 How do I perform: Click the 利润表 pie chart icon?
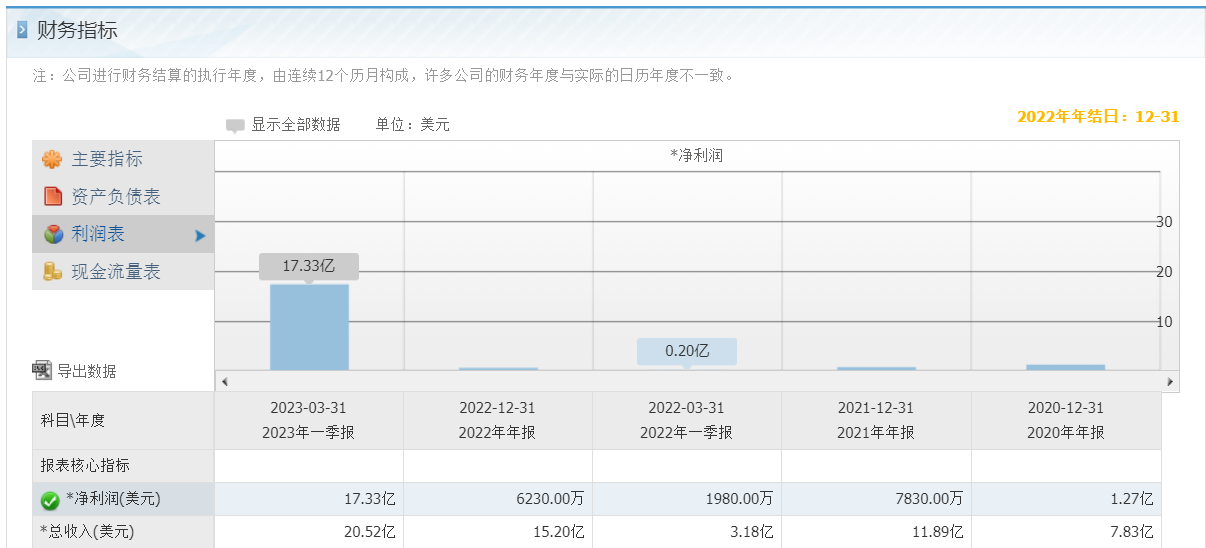click(53, 234)
